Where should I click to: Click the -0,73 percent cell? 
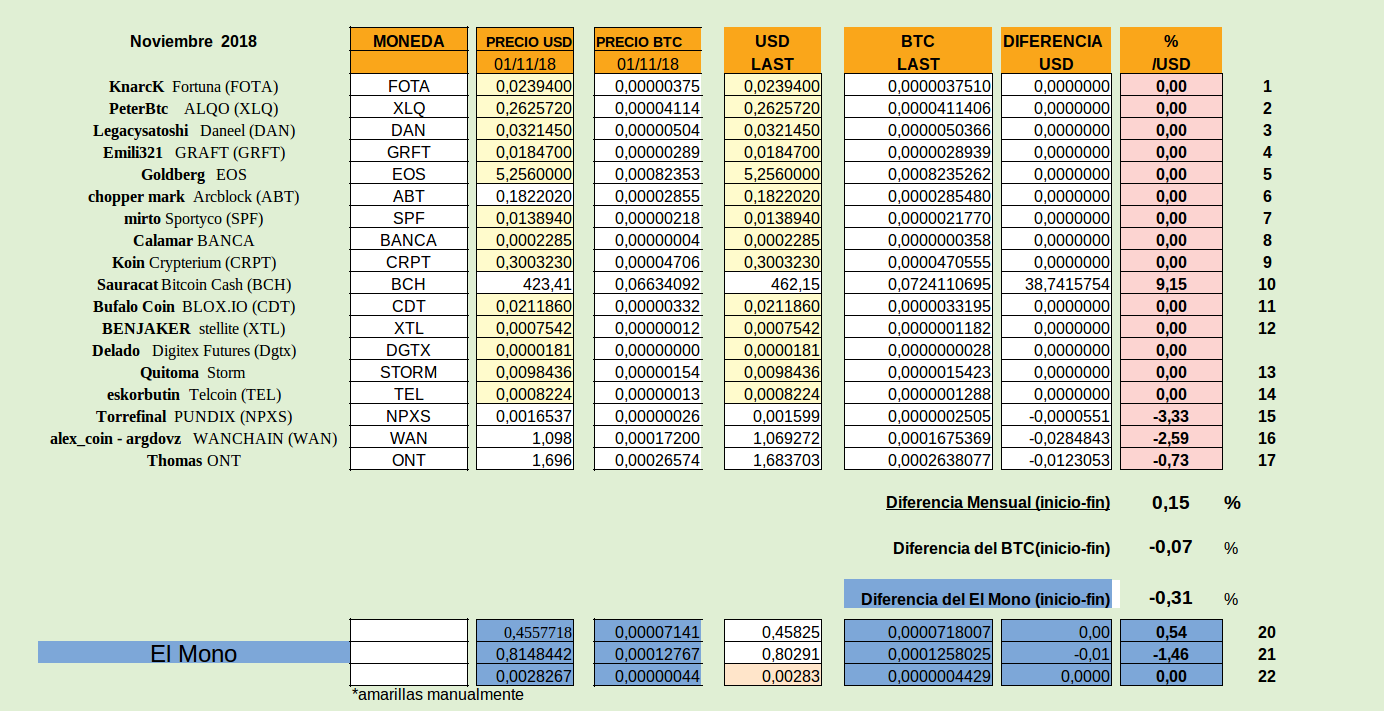click(1171, 460)
